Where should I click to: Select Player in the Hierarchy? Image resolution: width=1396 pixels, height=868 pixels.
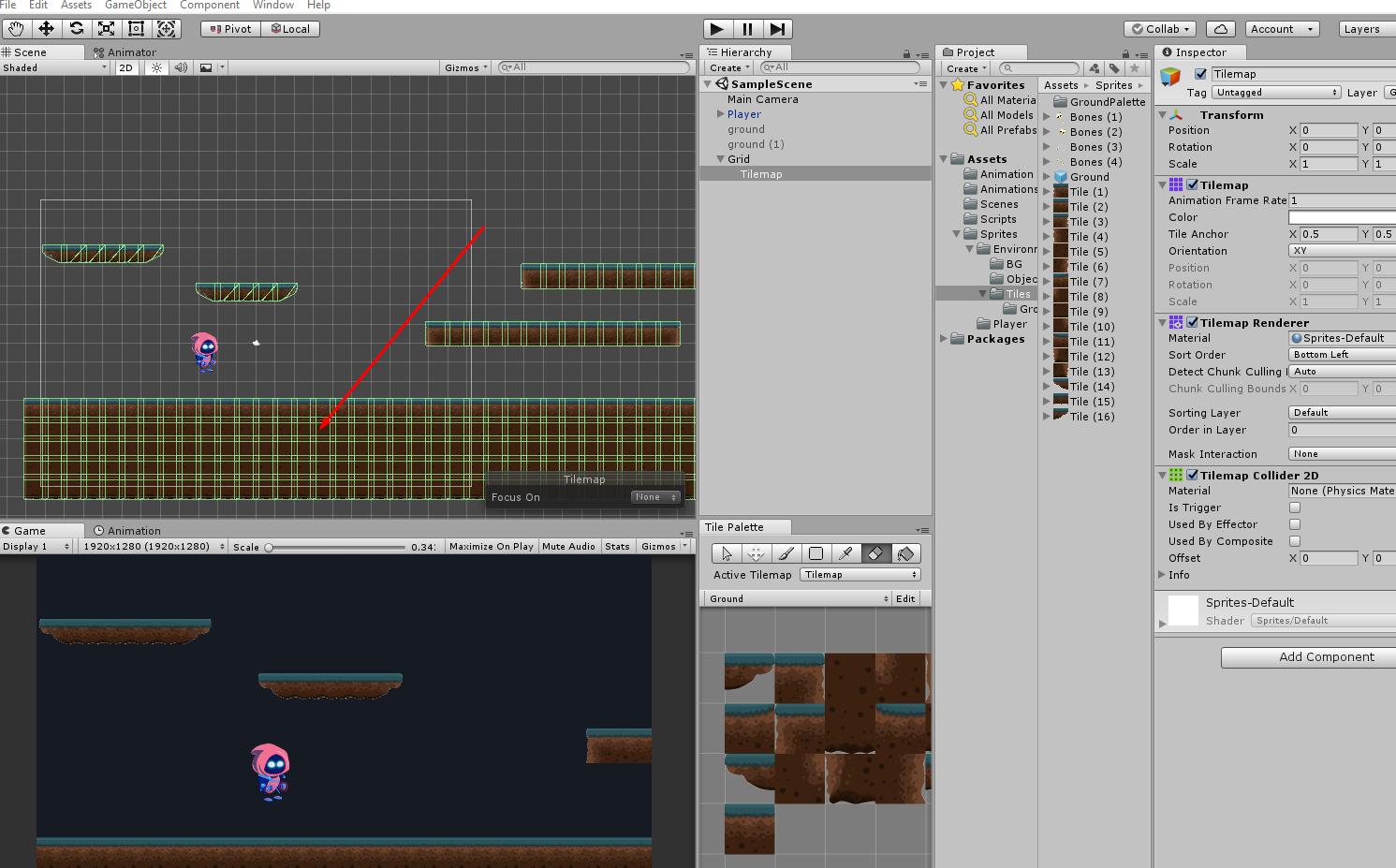[x=743, y=113]
